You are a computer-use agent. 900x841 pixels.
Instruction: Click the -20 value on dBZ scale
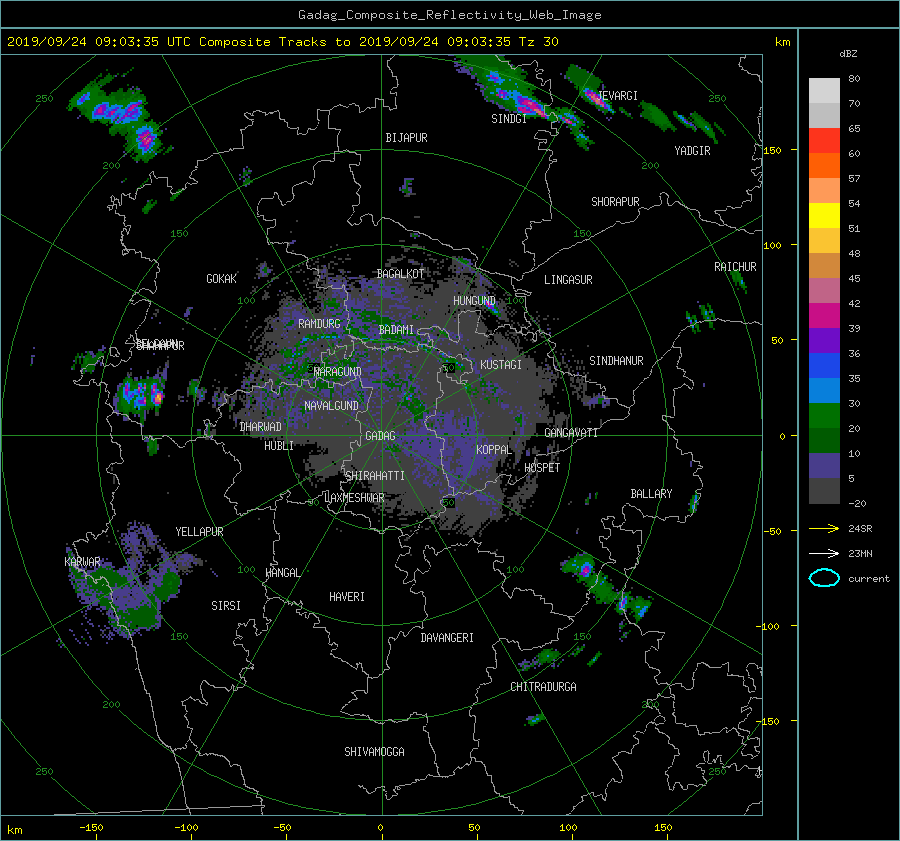(857, 503)
